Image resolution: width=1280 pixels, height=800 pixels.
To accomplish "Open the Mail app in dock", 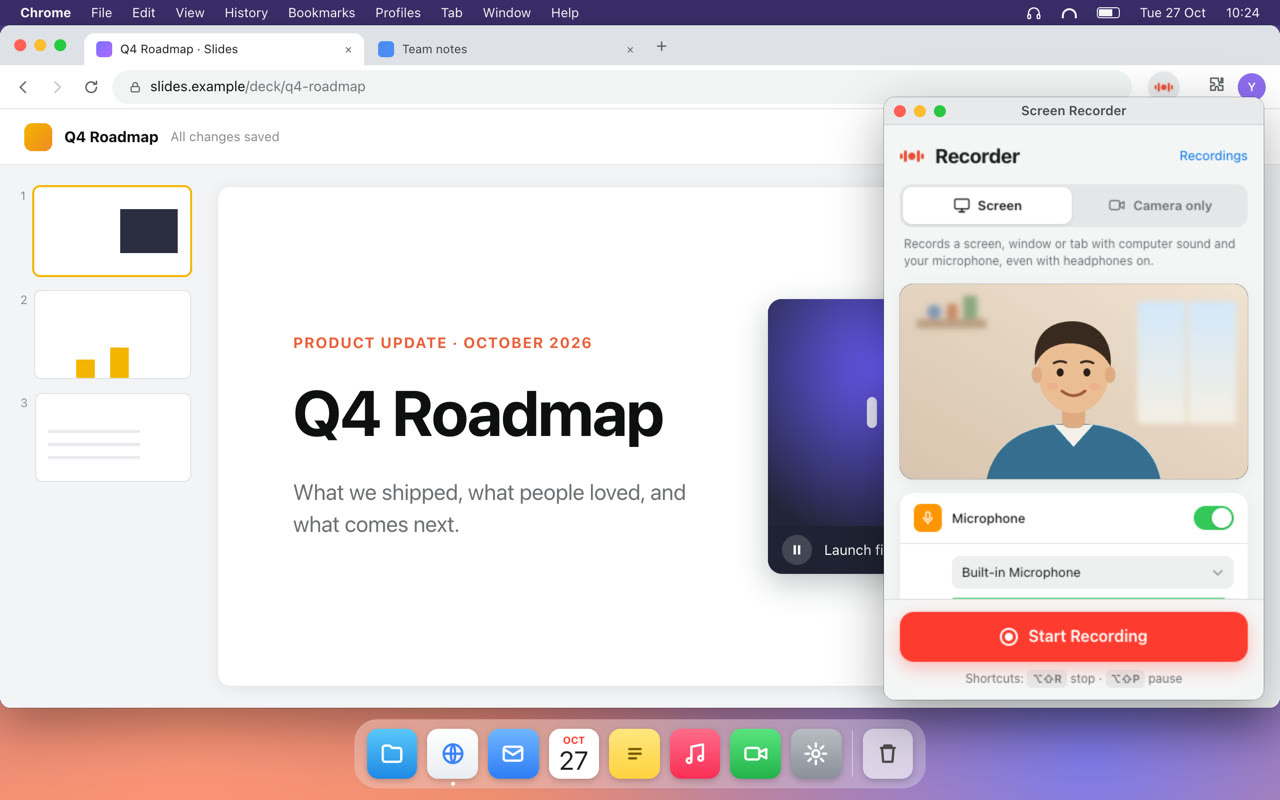I will point(513,754).
